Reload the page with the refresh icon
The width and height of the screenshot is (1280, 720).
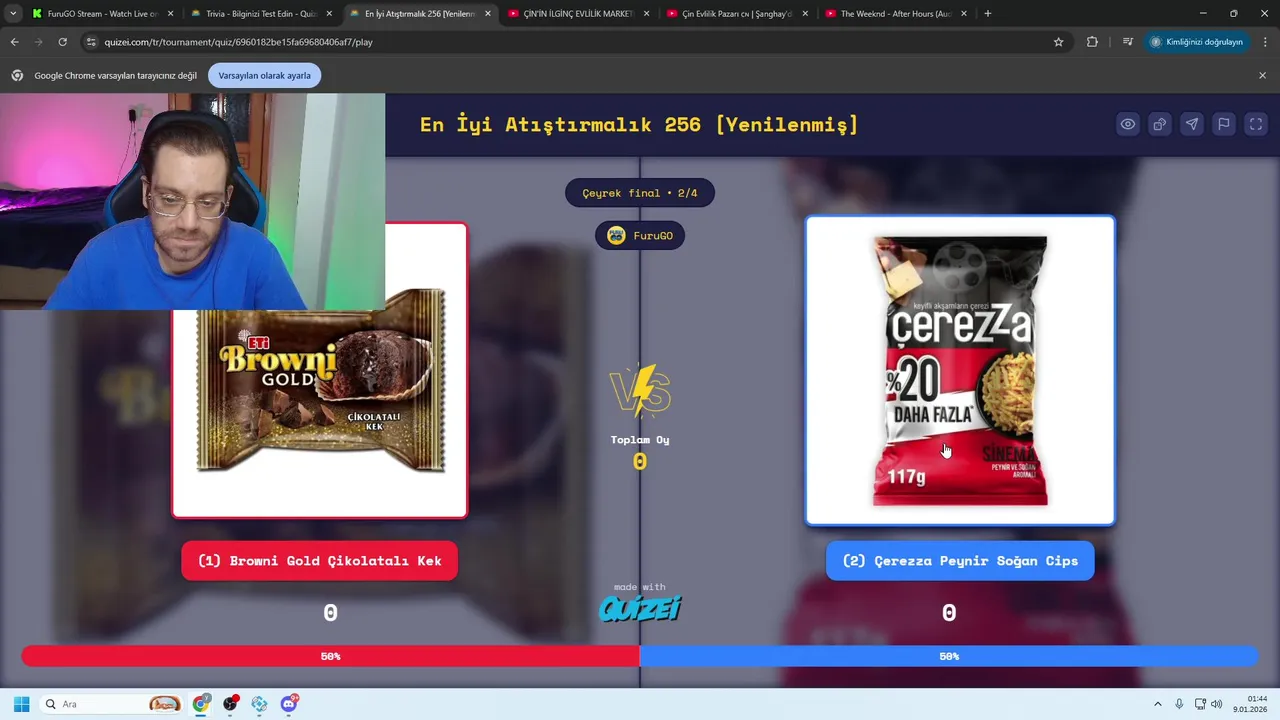(x=62, y=42)
